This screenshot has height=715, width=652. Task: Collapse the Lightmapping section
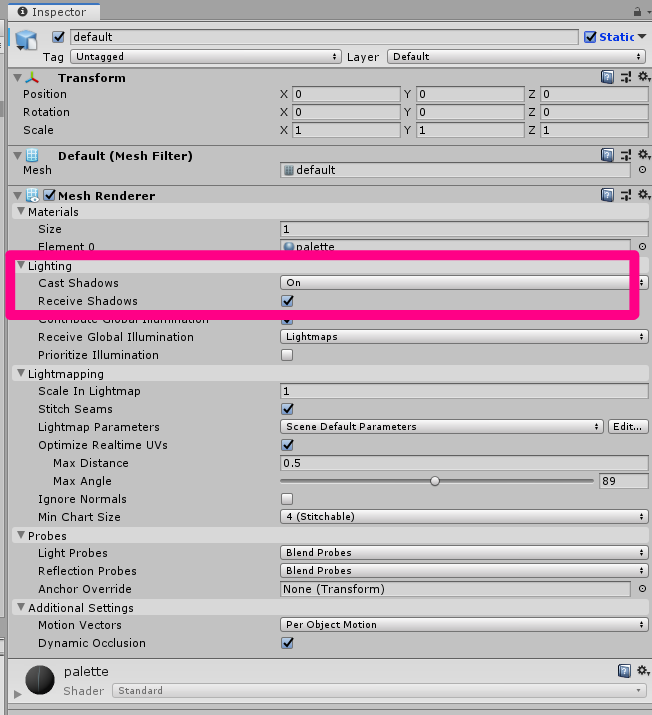[x=21, y=373]
